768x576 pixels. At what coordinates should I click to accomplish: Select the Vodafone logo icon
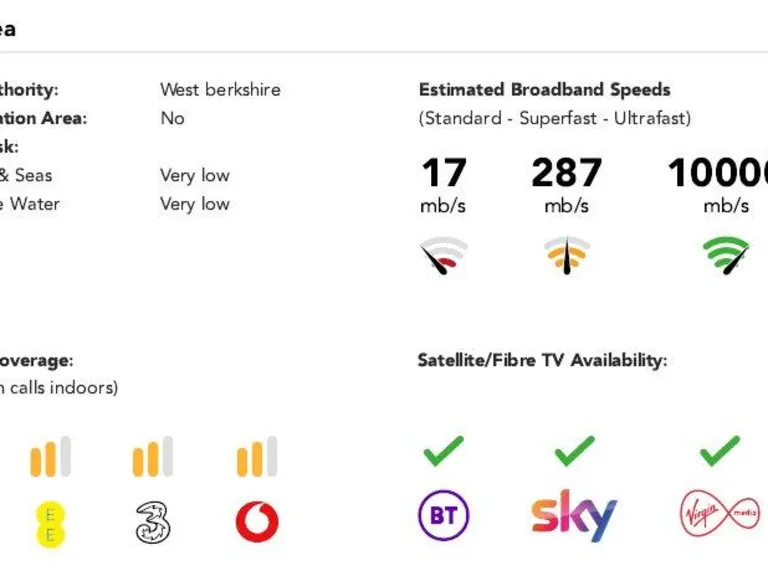[257, 522]
